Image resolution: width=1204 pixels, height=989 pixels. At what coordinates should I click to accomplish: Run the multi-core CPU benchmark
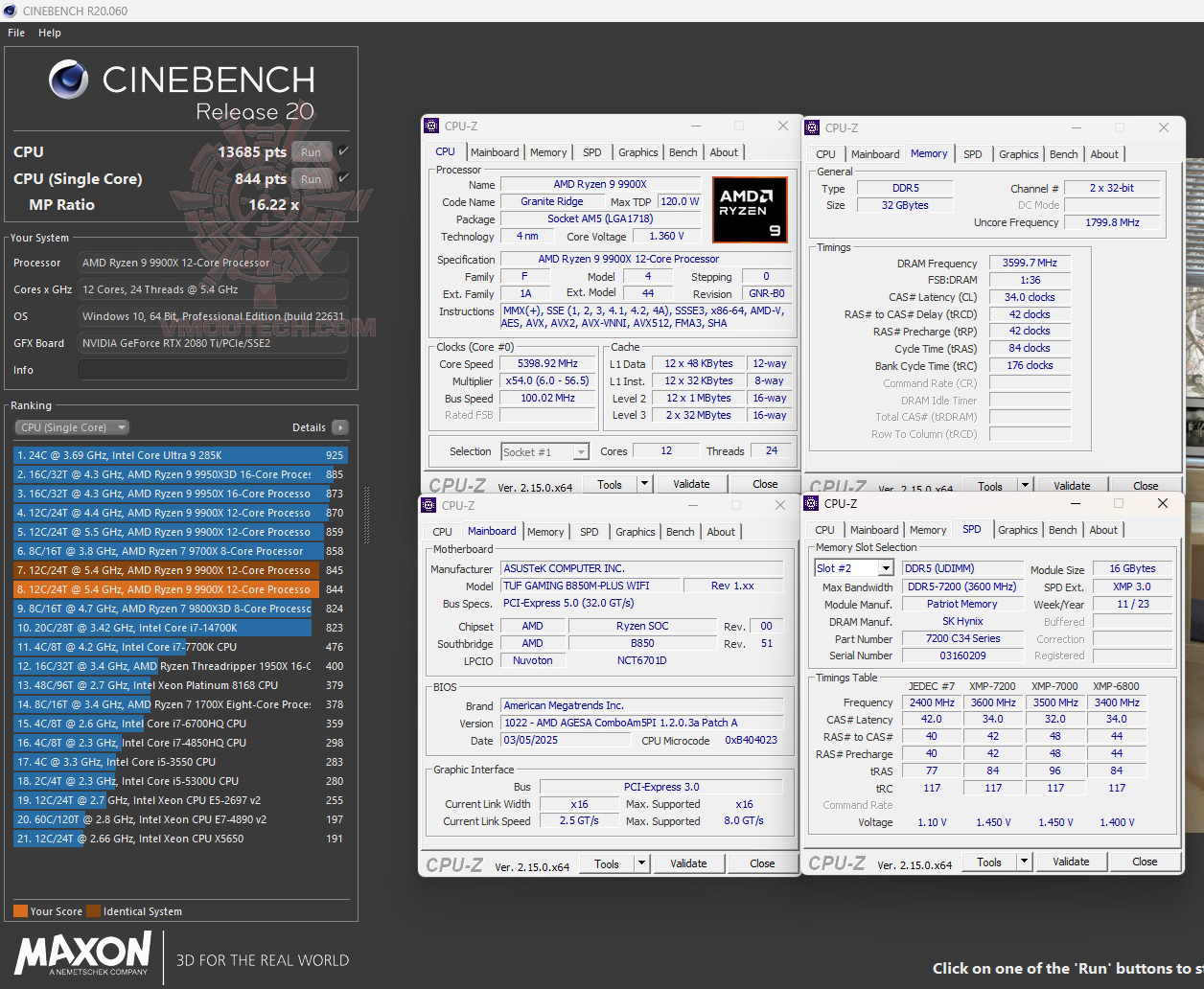tap(311, 151)
